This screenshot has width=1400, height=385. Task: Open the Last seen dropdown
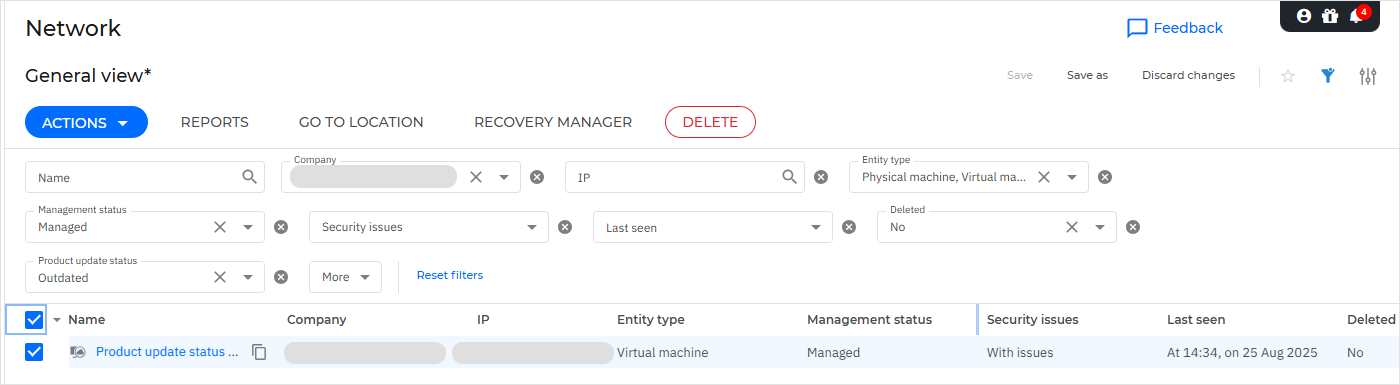pos(713,227)
